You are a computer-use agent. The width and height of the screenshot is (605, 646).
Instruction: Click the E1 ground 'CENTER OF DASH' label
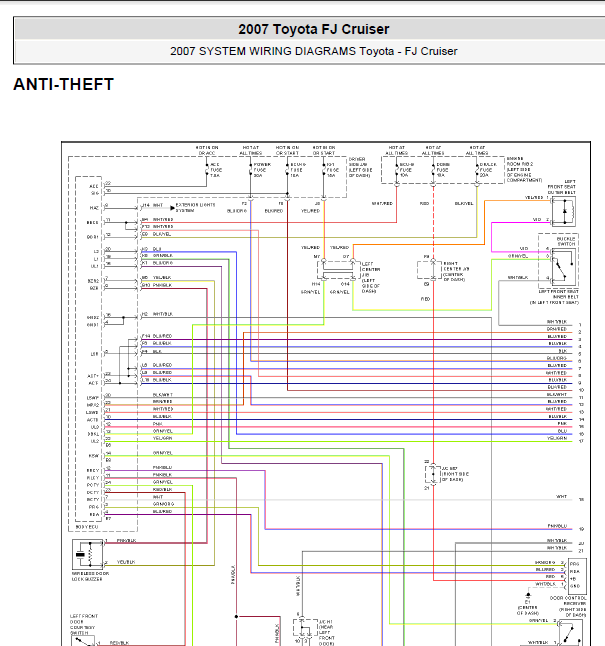pyautogui.click(x=528, y=610)
